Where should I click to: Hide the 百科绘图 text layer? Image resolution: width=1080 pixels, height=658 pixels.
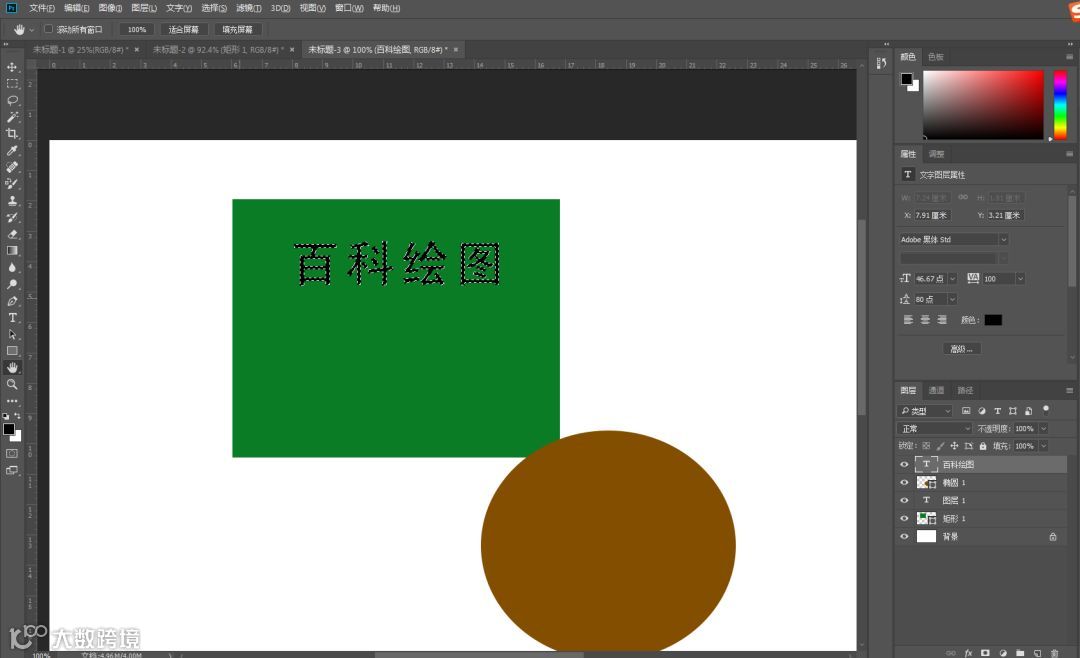904,464
